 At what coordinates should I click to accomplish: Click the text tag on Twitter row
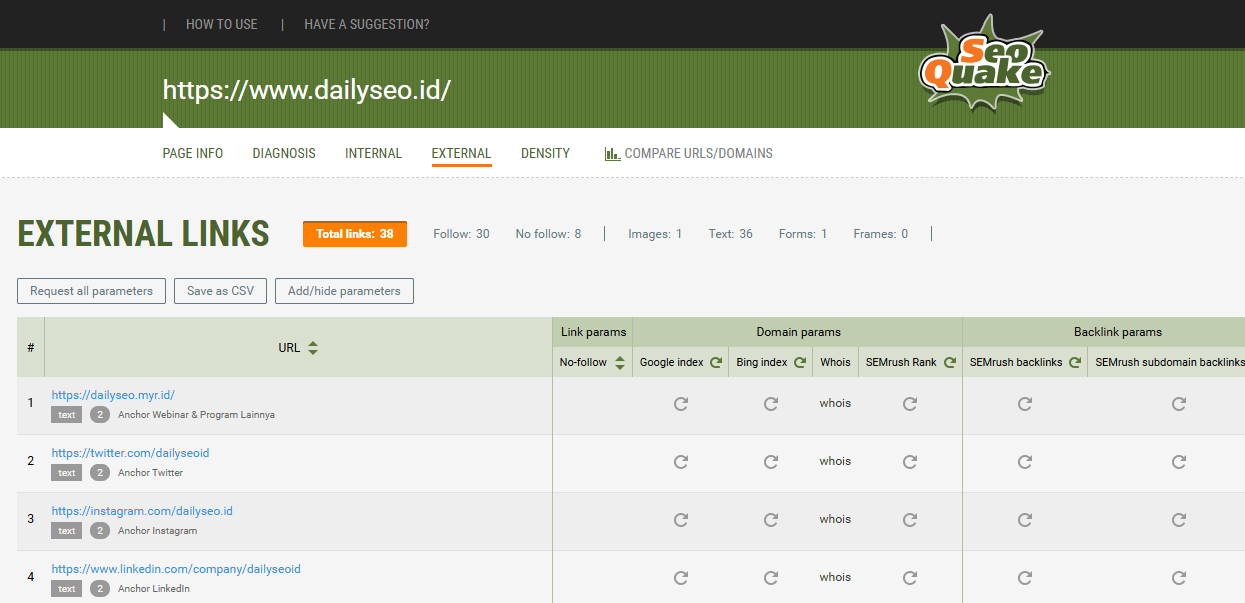point(67,473)
